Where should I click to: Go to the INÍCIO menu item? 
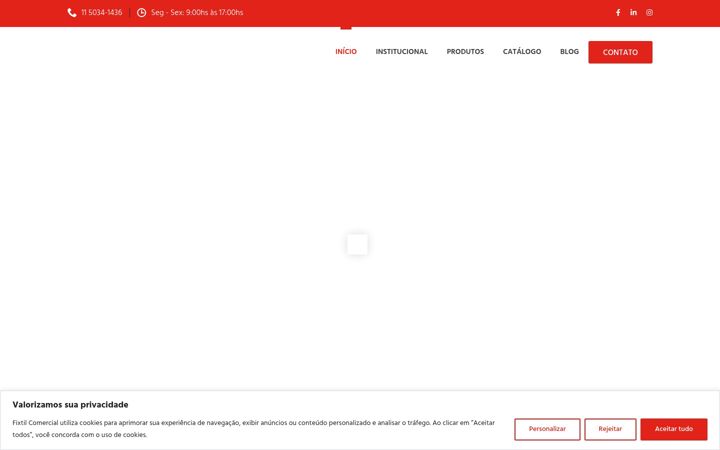(x=346, y=51)
